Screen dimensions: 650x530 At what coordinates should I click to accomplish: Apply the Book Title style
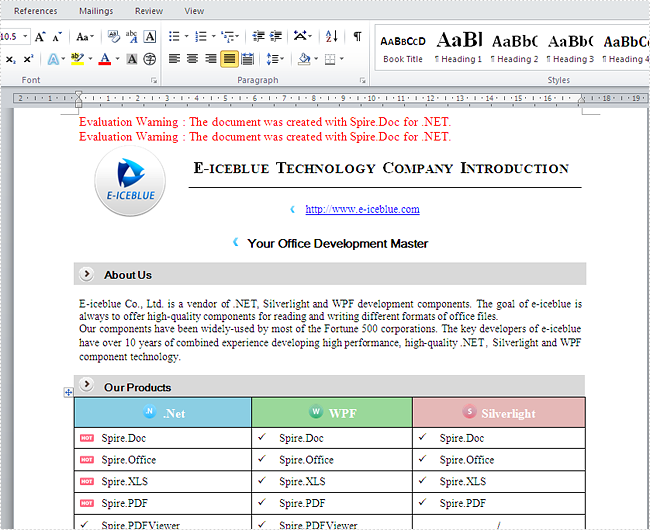[403, 49]
